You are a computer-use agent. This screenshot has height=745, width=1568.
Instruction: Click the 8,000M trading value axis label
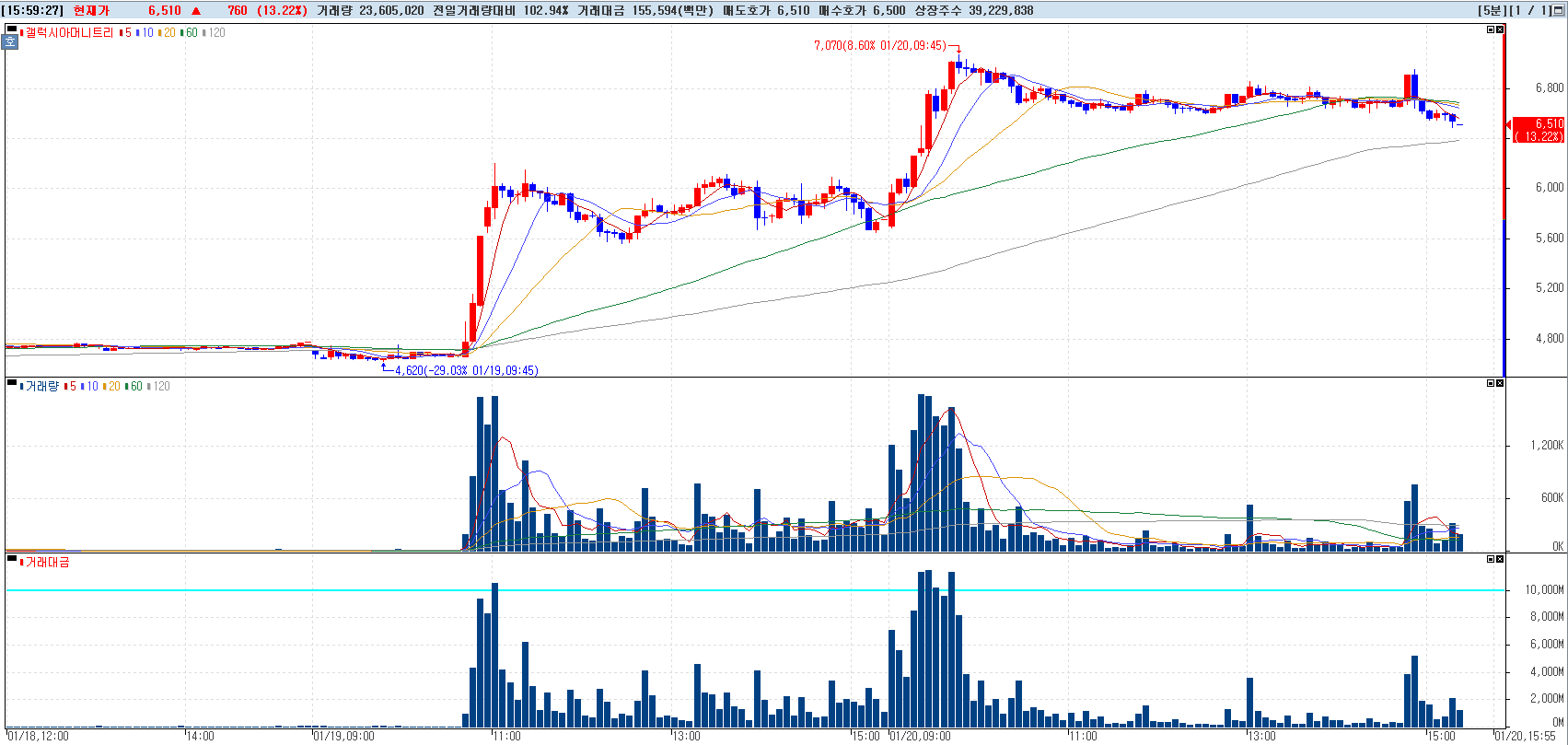pyautogui.click(x=1547, y=616)
